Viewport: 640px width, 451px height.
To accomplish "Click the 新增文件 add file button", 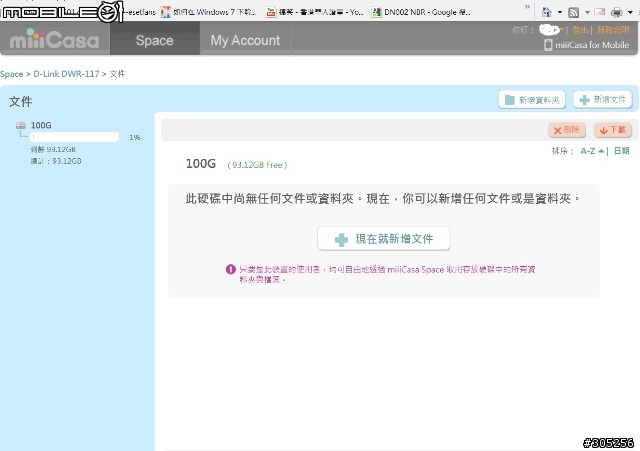I will pyautogui.click(x=602, y=100).
